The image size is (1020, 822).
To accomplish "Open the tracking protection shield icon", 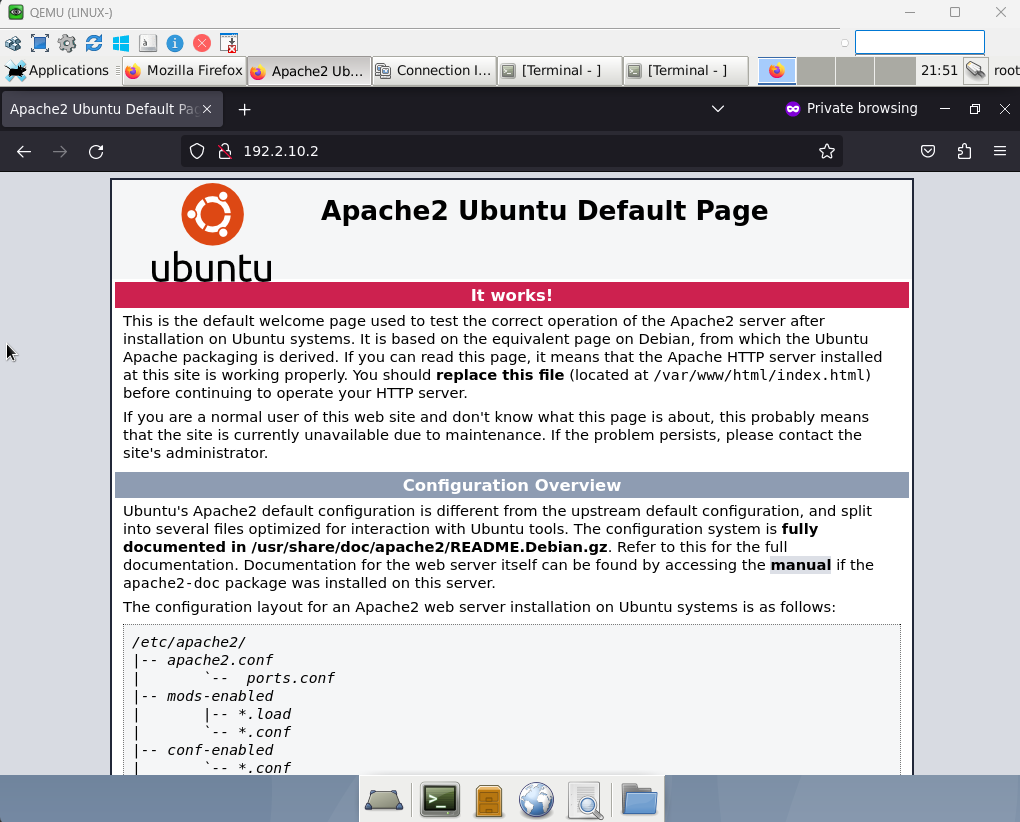I will point(196,152).
